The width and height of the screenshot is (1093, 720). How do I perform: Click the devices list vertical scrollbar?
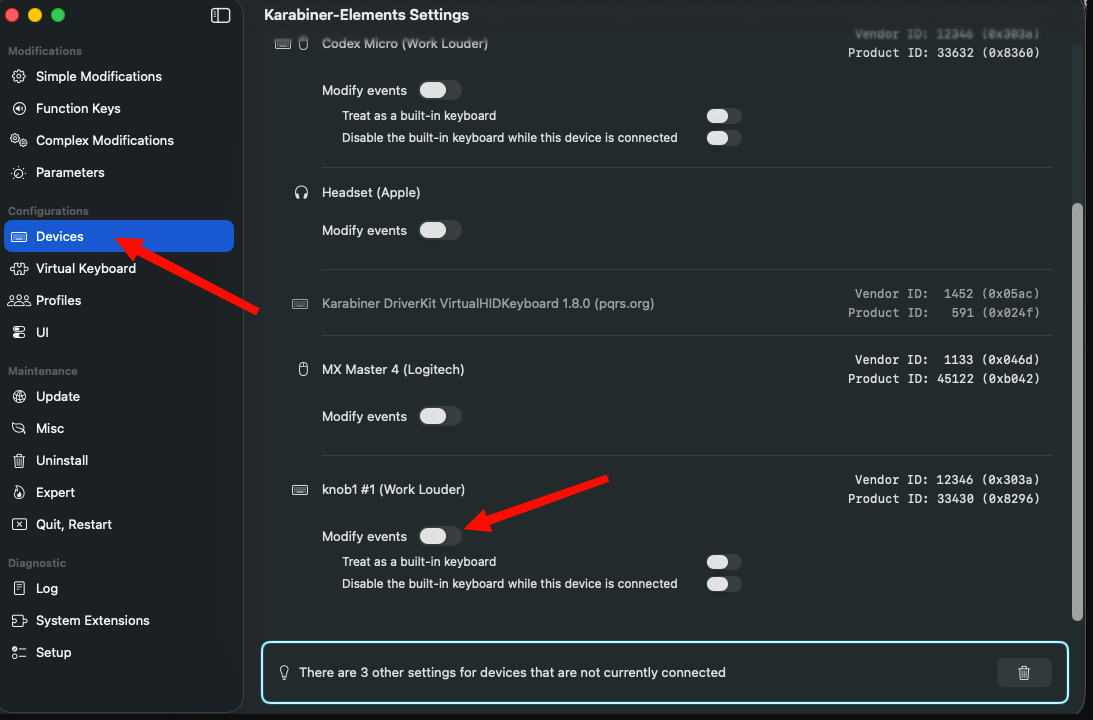click(1077, 411)
